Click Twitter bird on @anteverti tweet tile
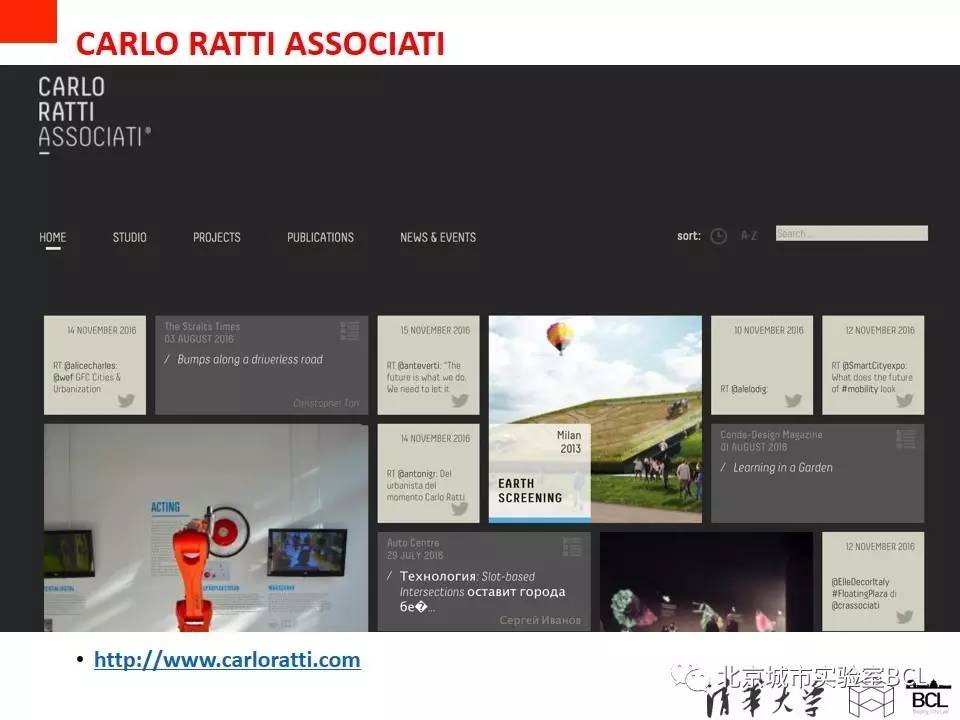Screen dimensions: 960x720 tap(460, 400)
